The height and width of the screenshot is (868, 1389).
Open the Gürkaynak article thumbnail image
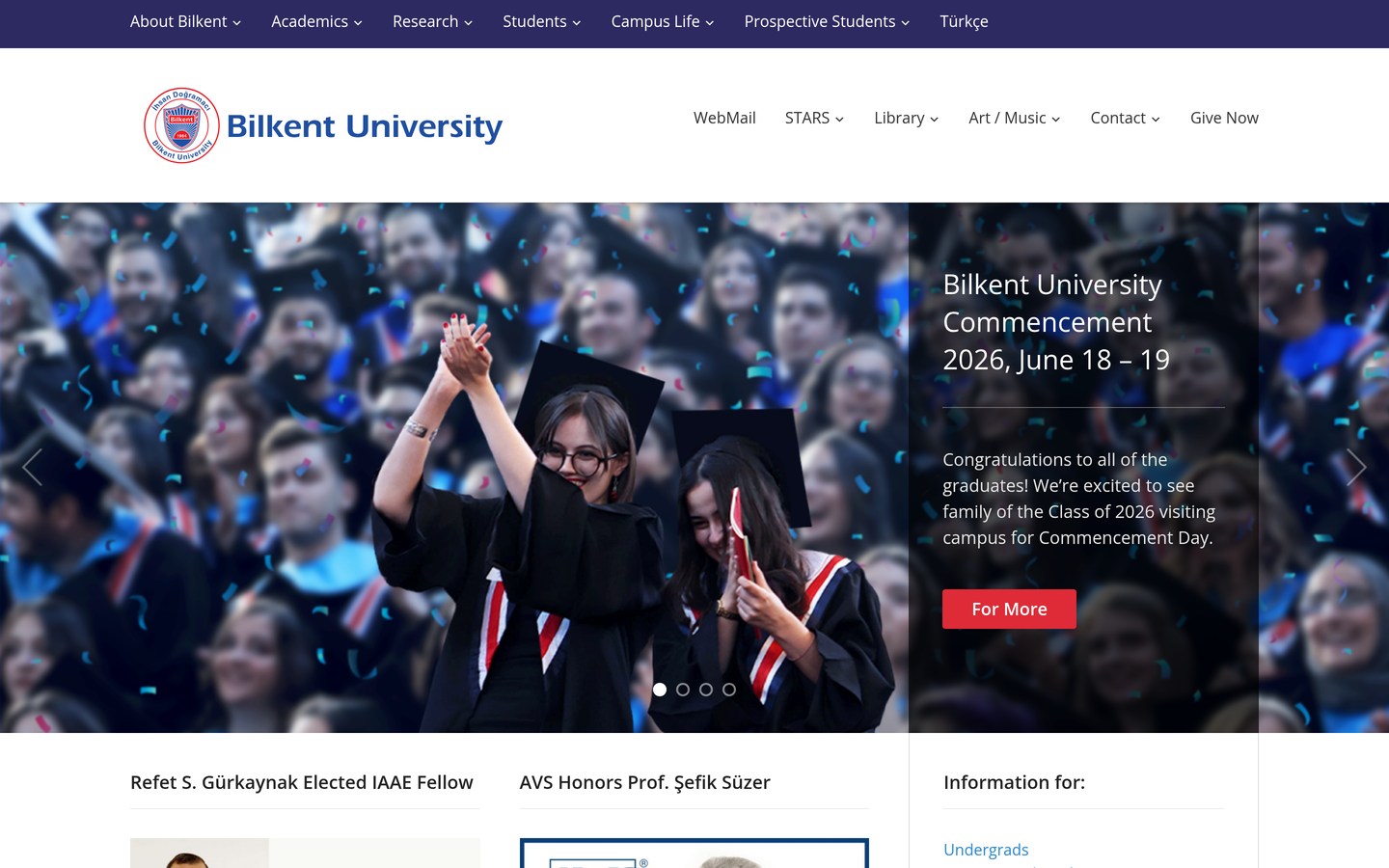[305, 853]
